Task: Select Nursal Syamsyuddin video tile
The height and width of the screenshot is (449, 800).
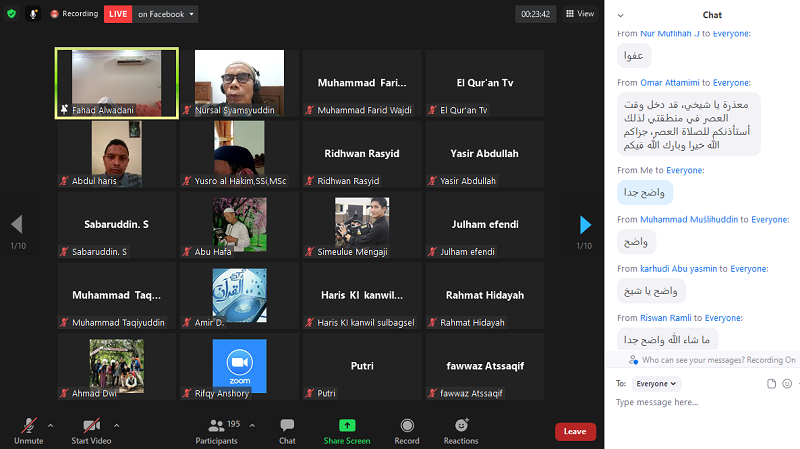Action: pyautogui.click(x=239, y=83)
